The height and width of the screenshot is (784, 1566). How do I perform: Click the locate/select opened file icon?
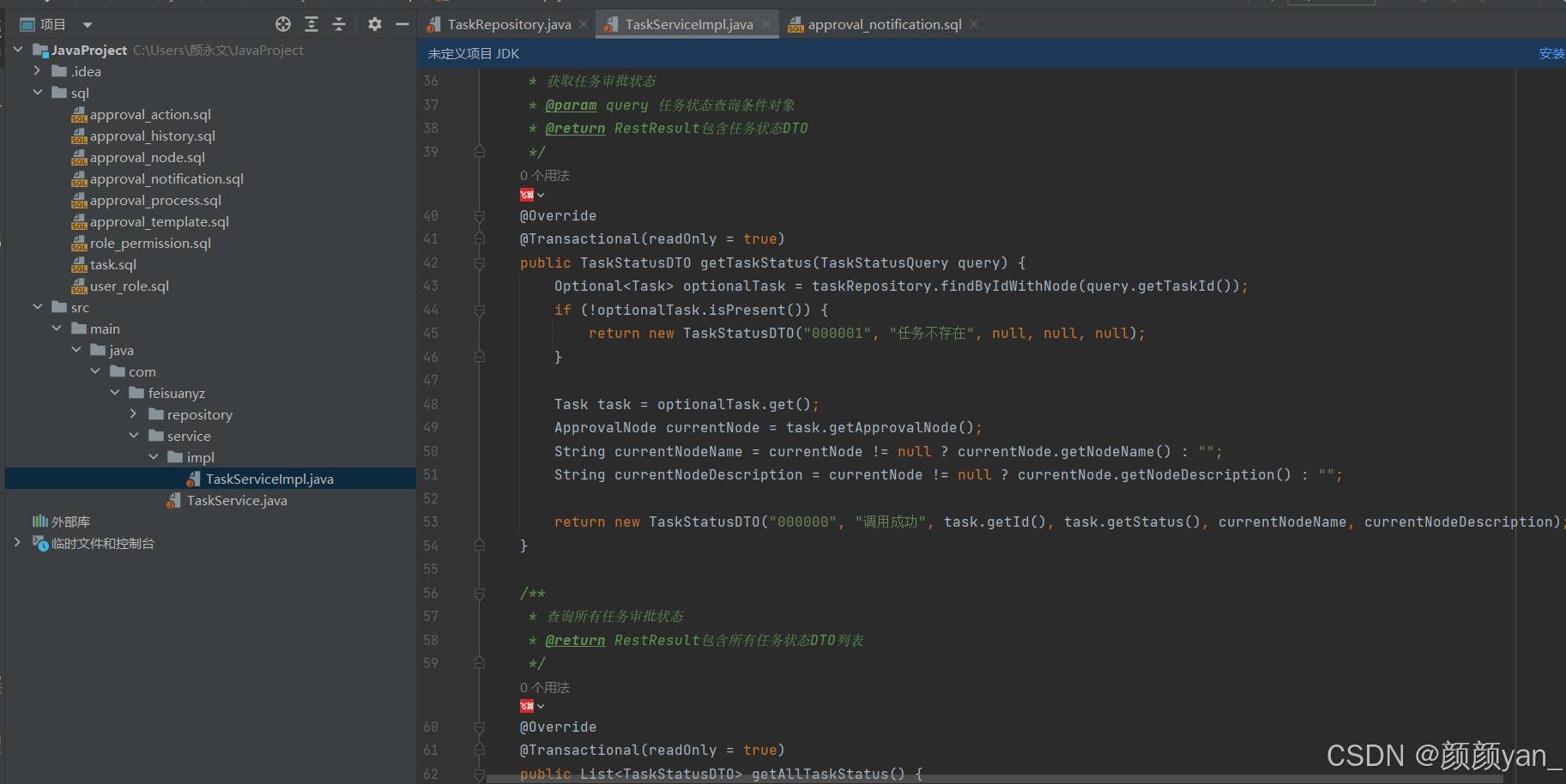[283, 24]
